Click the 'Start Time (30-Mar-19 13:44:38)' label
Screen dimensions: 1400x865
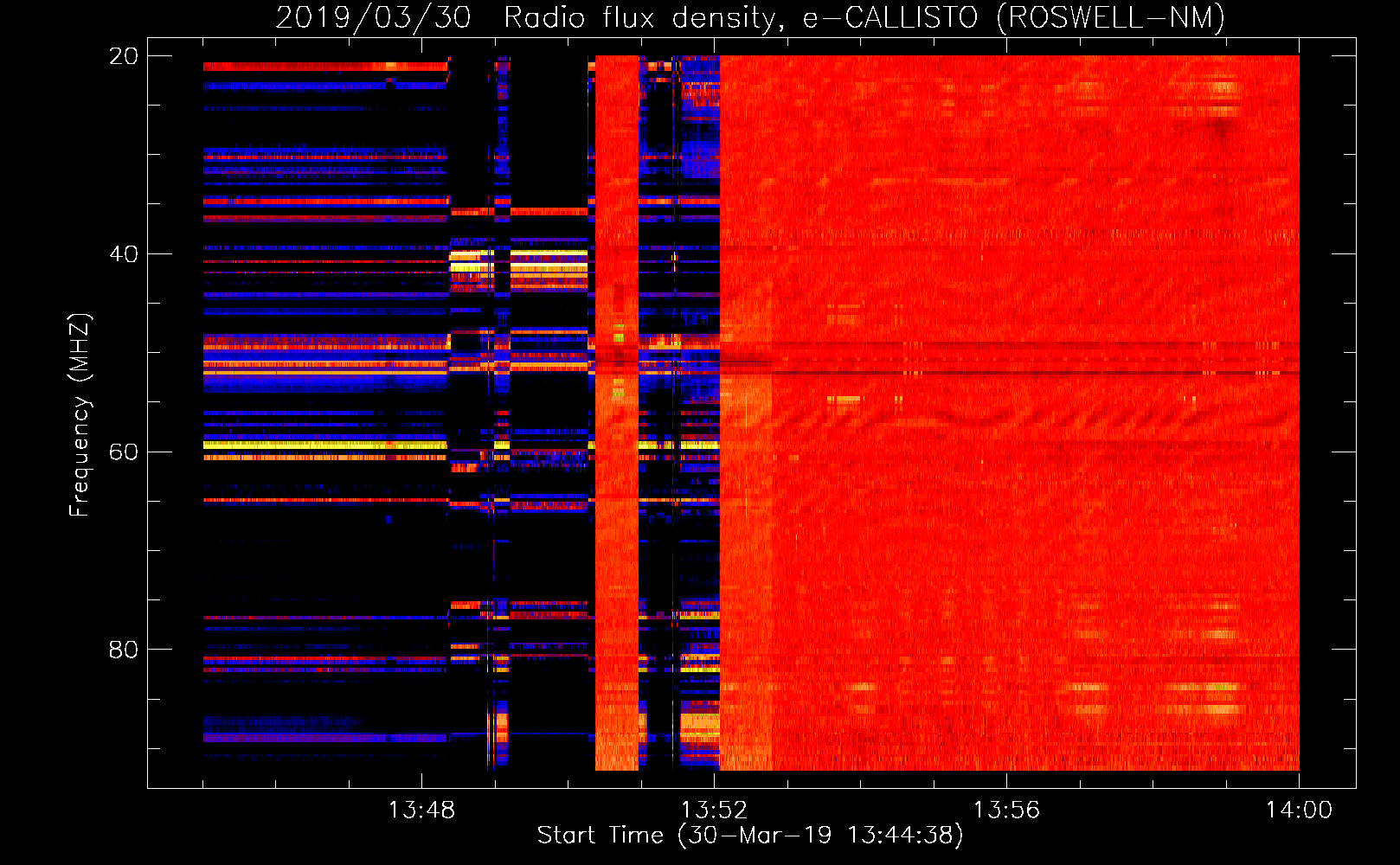point(750,836)
